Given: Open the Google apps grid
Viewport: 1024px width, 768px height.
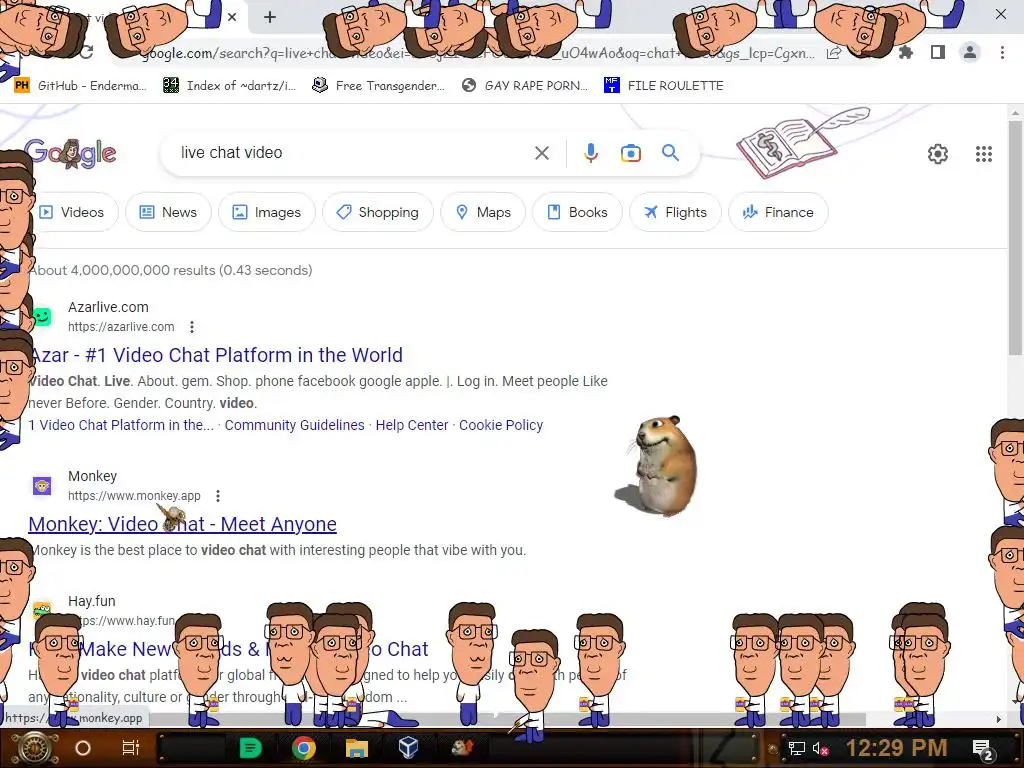Looking at the screenshot, I should tap(984, 154).
